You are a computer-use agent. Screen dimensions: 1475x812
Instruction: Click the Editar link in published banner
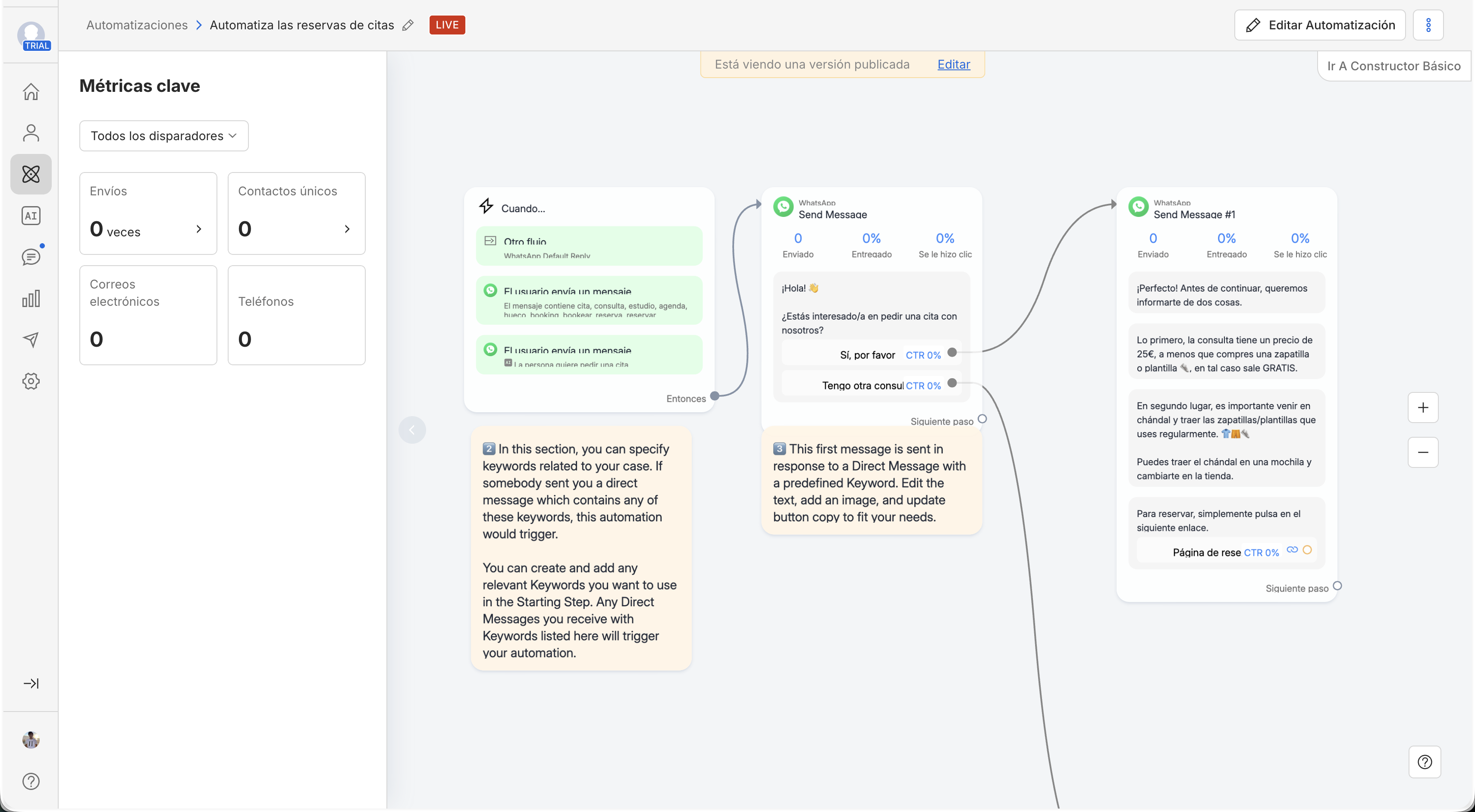[954, 64]
